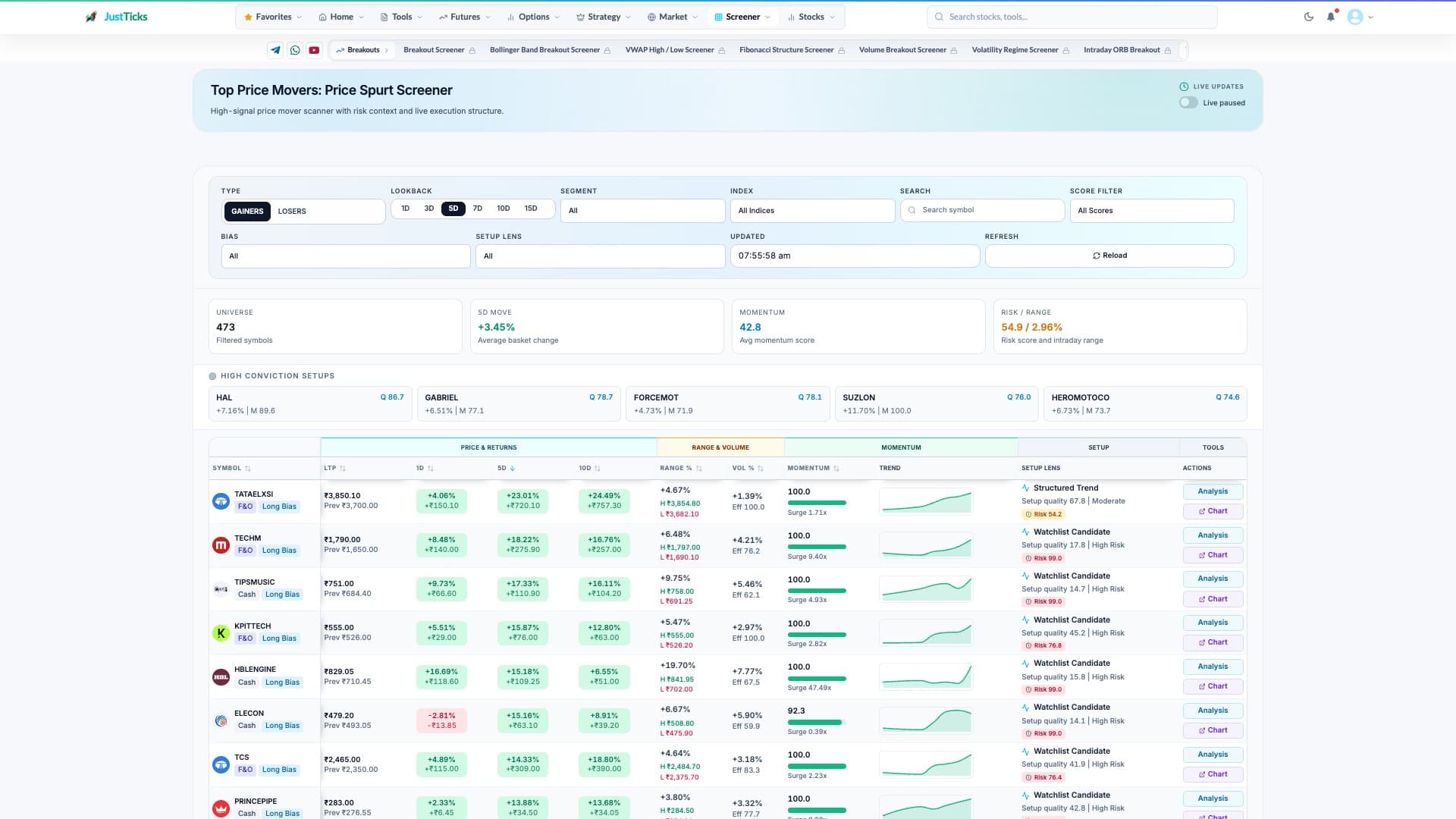
Task: Click the JustTicks logo
Action: [116, 17]
